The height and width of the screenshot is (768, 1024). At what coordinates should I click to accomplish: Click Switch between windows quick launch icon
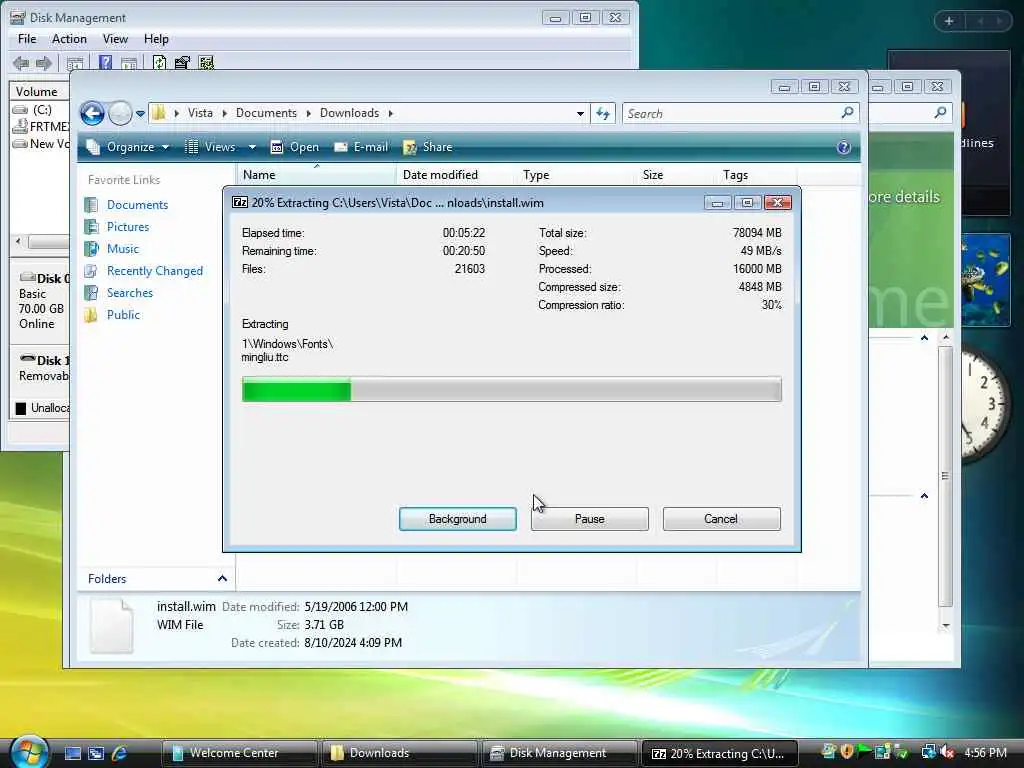96,753
